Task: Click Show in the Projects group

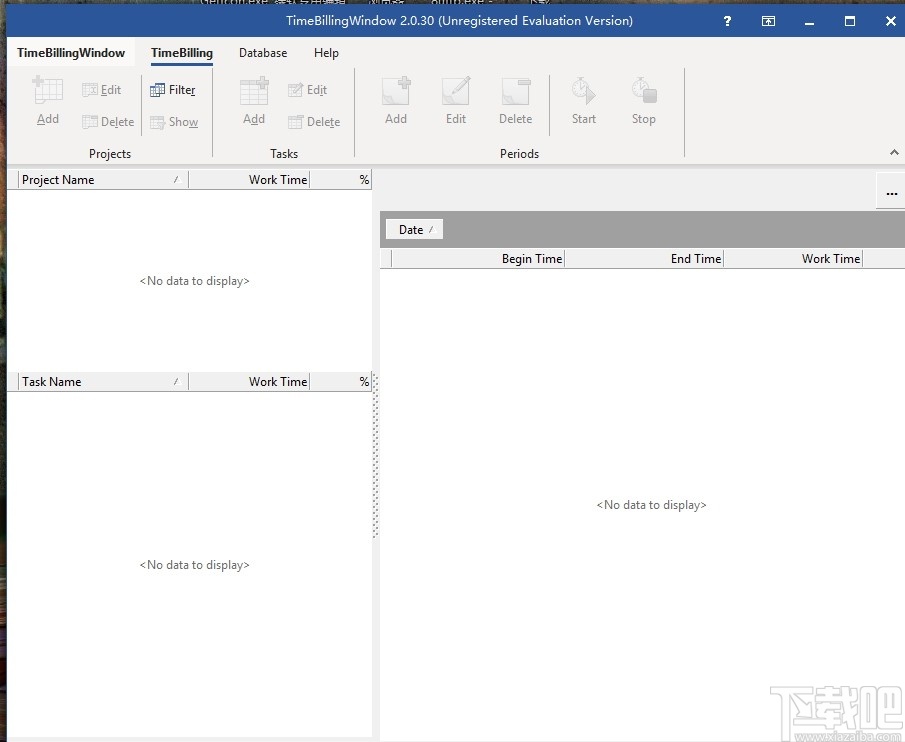Action: pyautogui.click(x=174, y=122)
